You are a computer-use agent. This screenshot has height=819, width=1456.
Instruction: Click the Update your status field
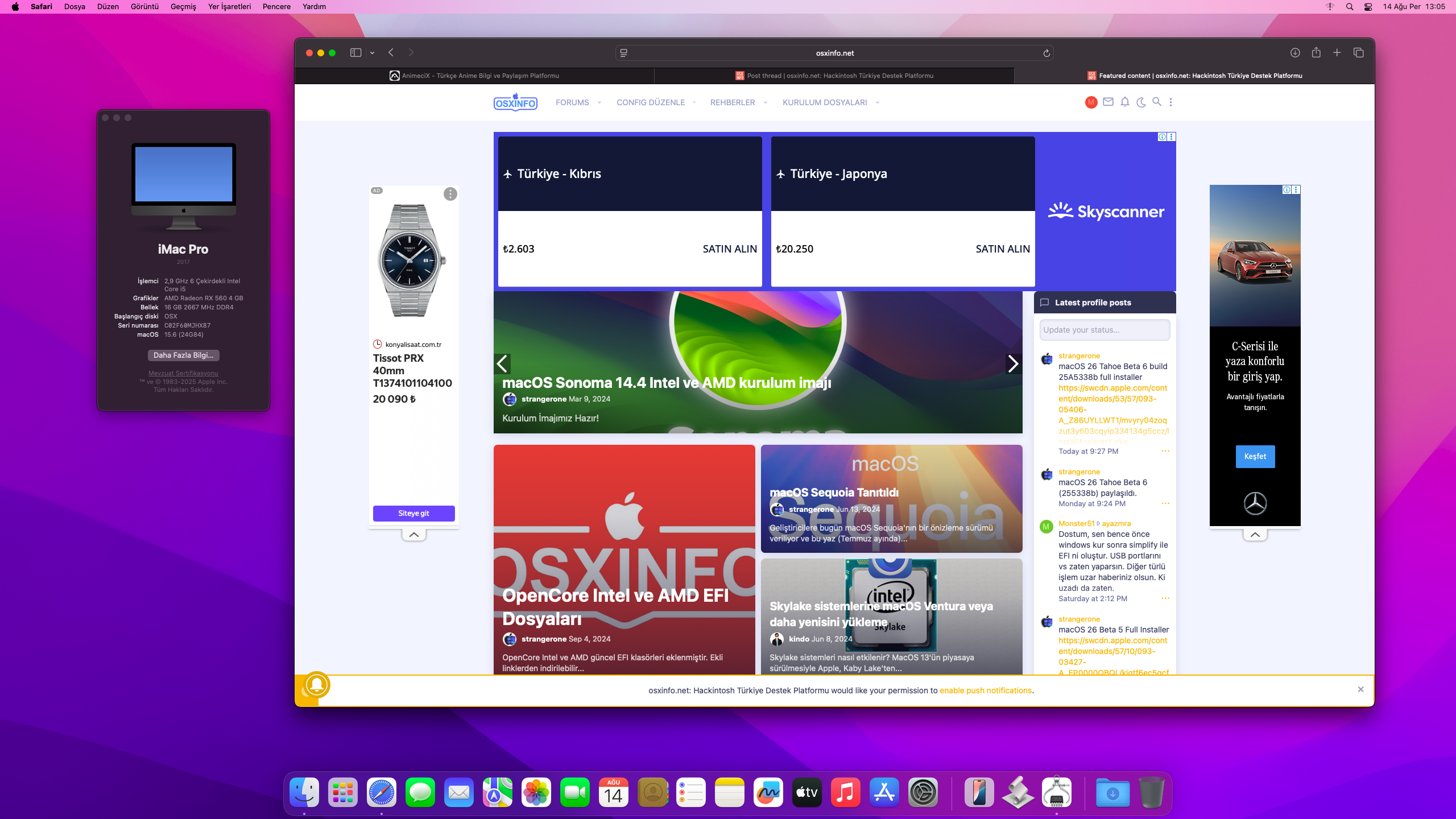point(1105,330)
